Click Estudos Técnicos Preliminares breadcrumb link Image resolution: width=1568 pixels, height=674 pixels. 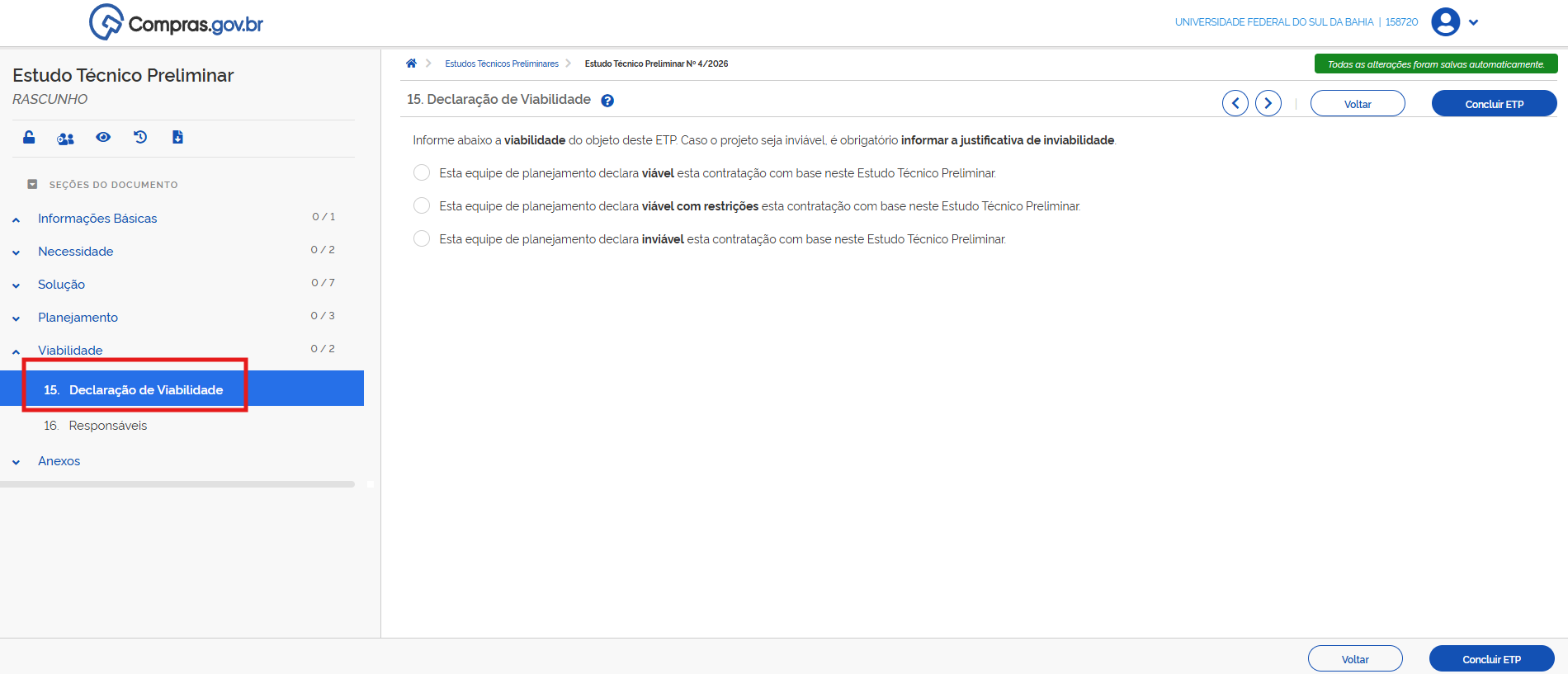click(502, 64)
